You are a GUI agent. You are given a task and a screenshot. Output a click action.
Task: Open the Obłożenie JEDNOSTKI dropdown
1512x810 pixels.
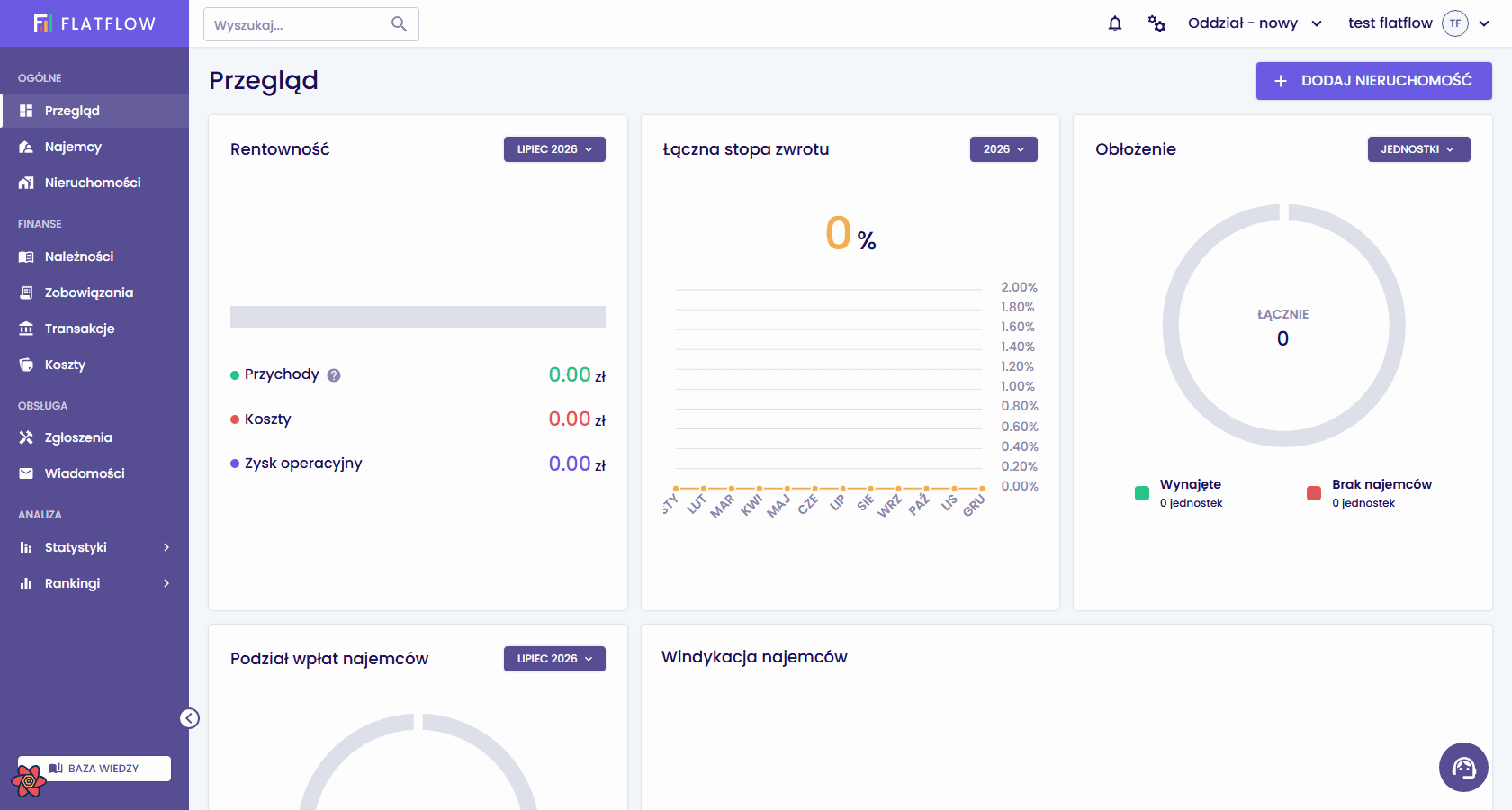point(1418,149)
